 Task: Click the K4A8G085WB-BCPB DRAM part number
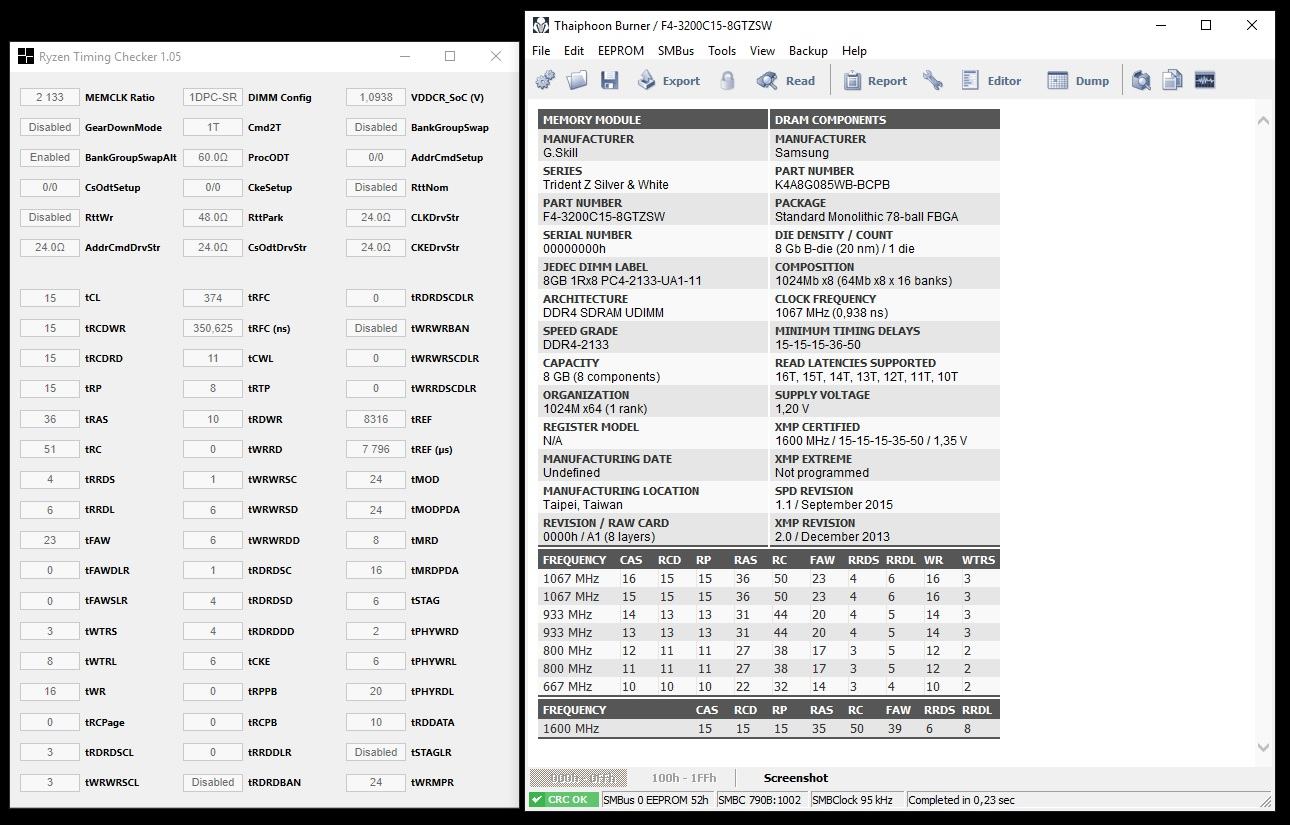(832, 185)
